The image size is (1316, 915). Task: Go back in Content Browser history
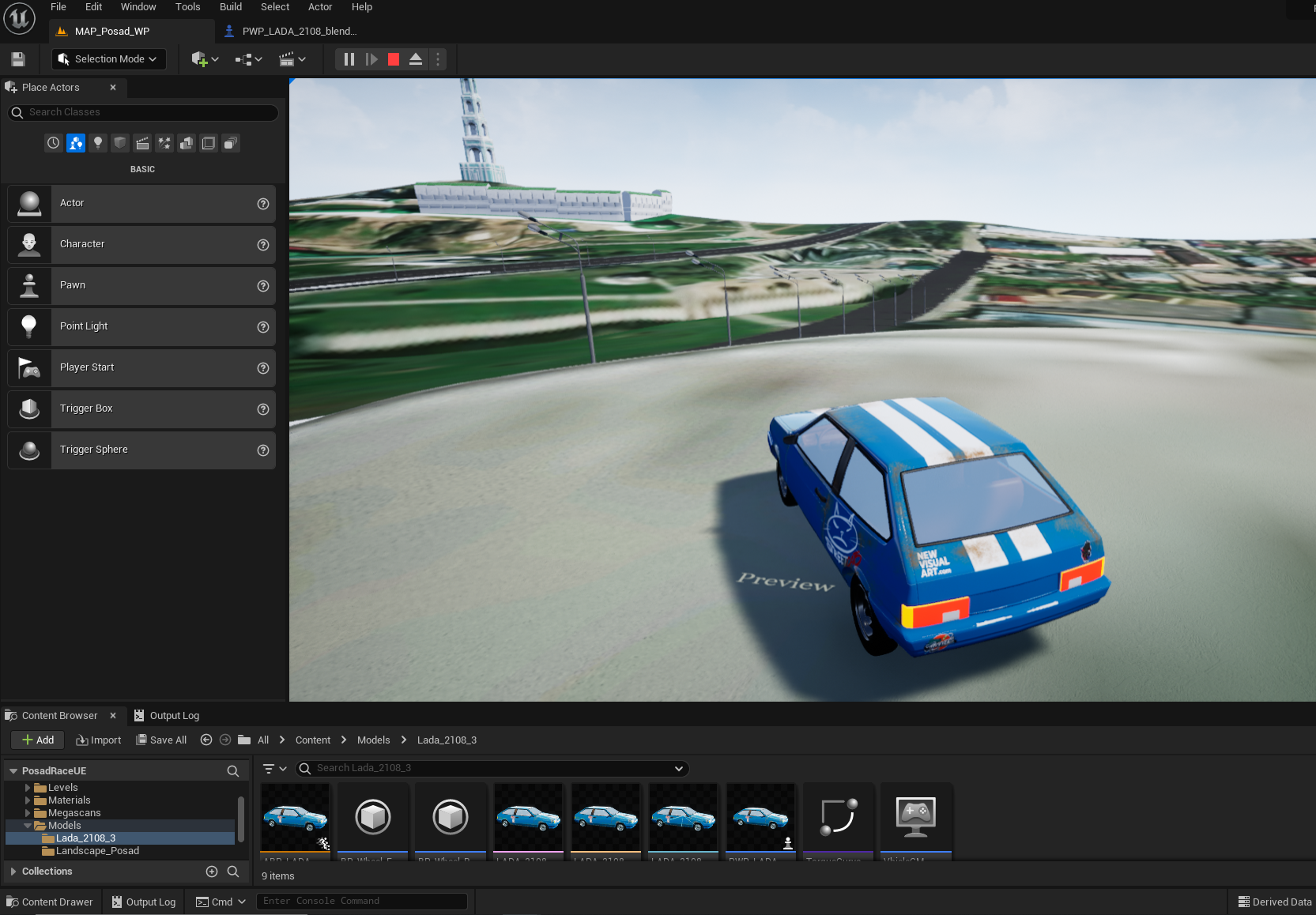pos(206,740)
